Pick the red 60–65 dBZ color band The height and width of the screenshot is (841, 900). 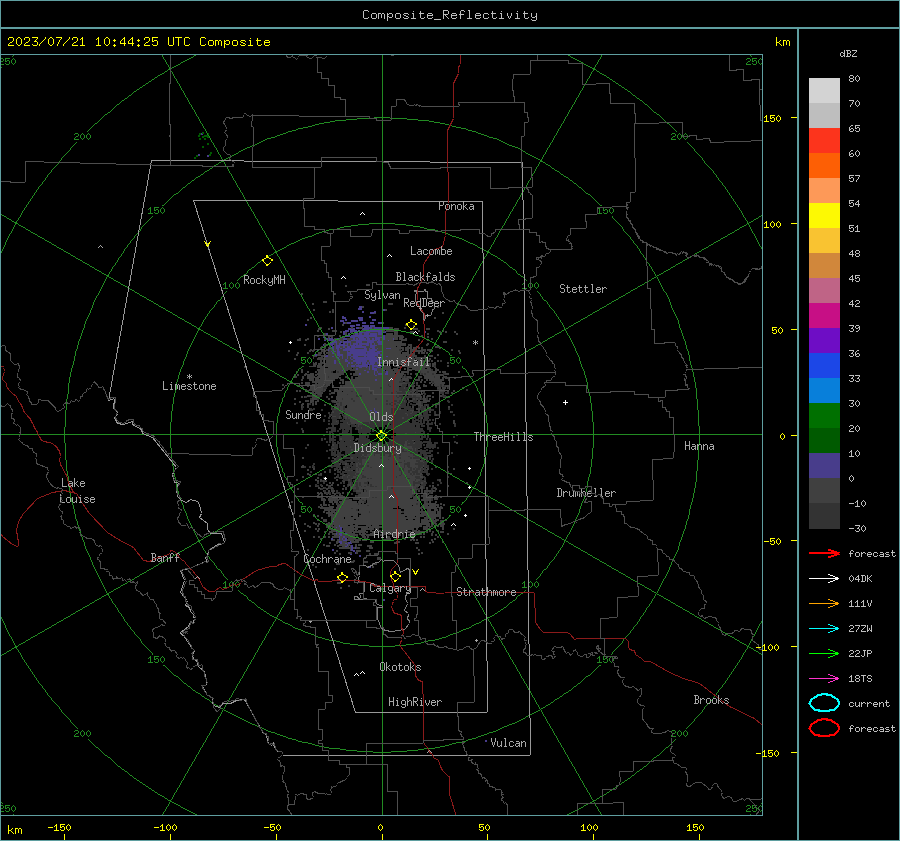click(824, 141)
